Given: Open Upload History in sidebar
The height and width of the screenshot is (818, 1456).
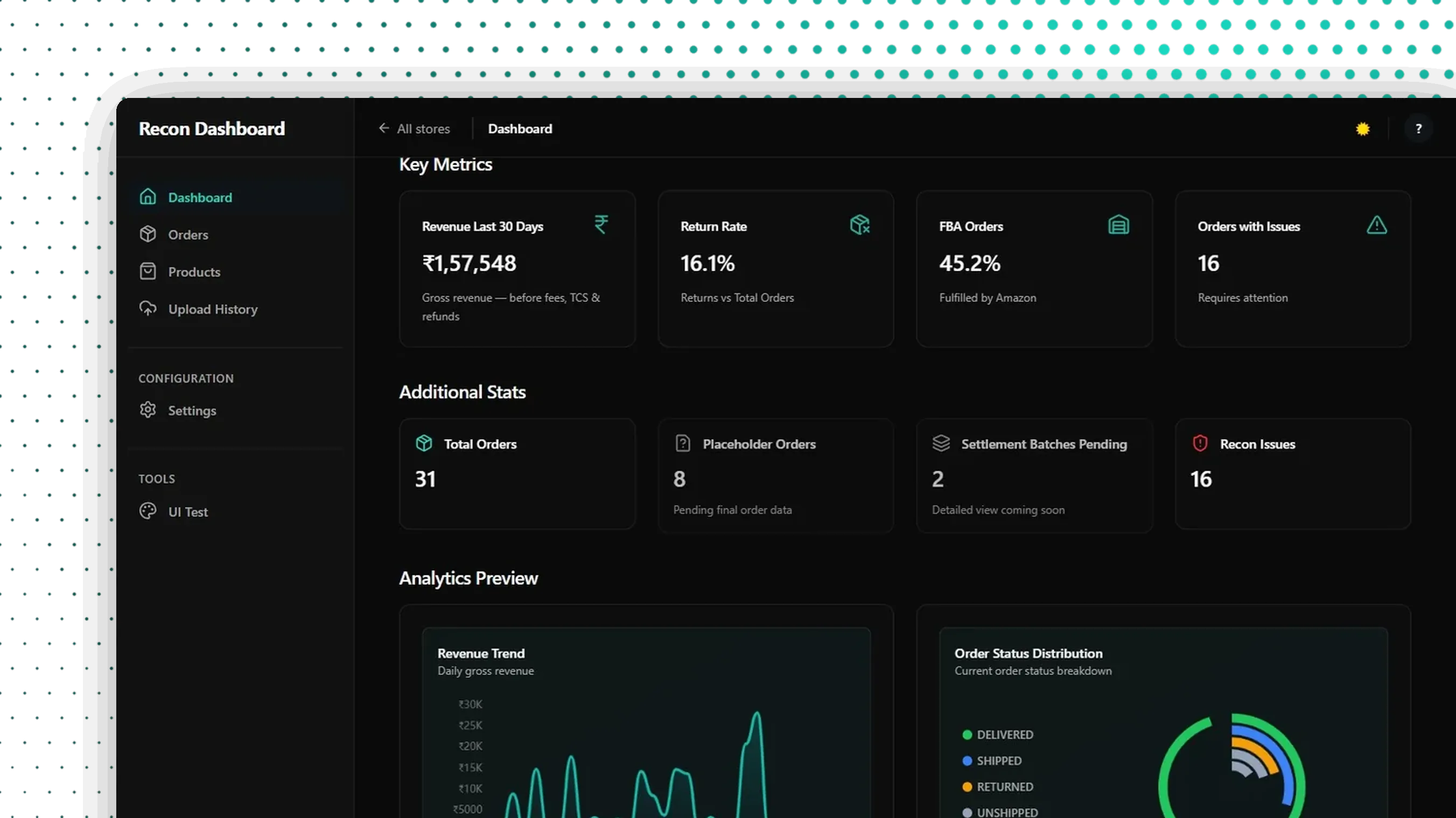Looking at the screenshot, I should [x=236, y=309].
